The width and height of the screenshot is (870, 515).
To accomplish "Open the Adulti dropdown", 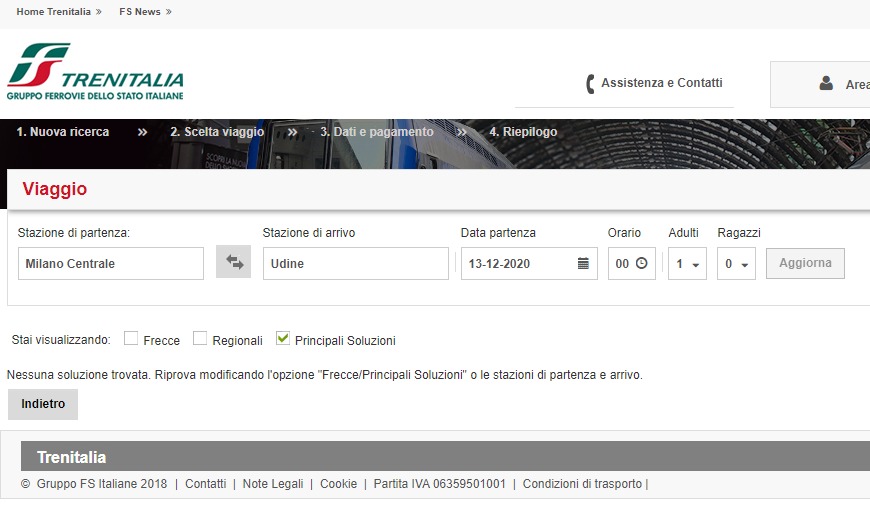I will [x=687, y=264].
